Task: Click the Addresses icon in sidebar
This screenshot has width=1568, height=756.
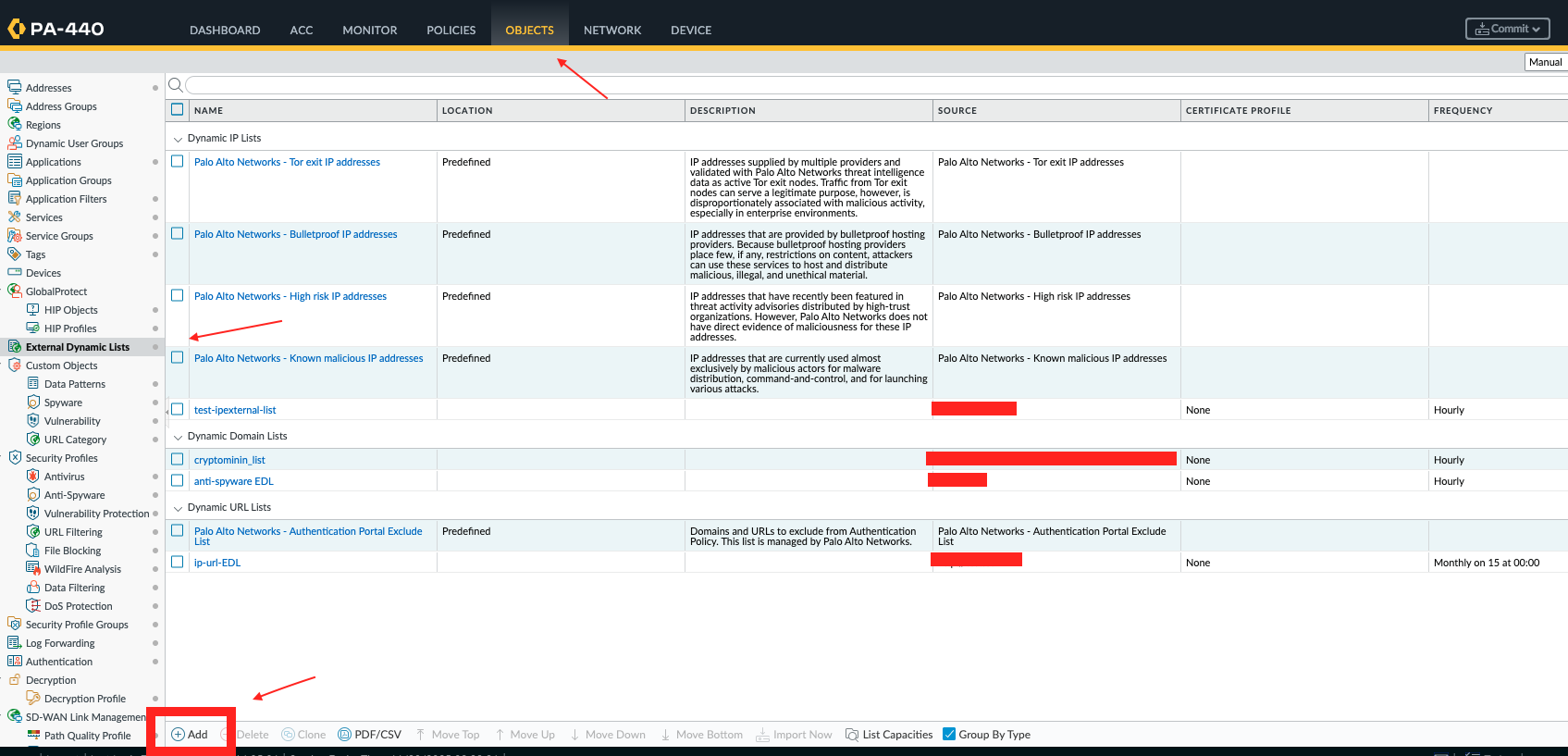Action: pyautogui.click(x=14, y=88)
